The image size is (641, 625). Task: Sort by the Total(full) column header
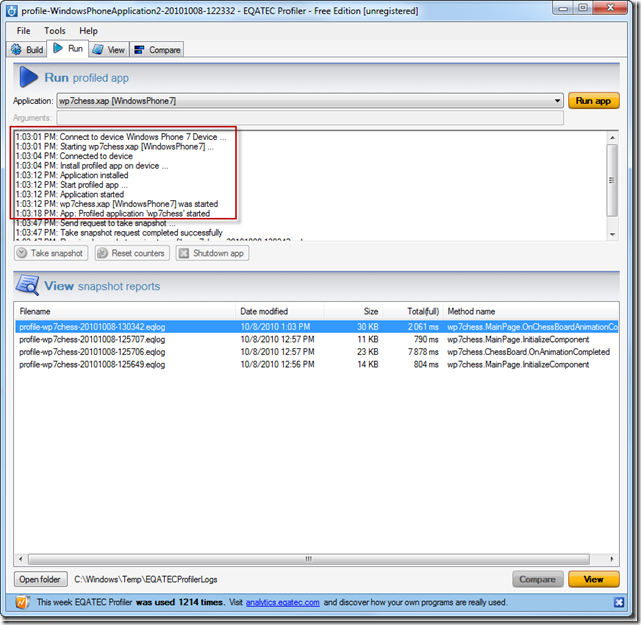[x=412, y=311]
